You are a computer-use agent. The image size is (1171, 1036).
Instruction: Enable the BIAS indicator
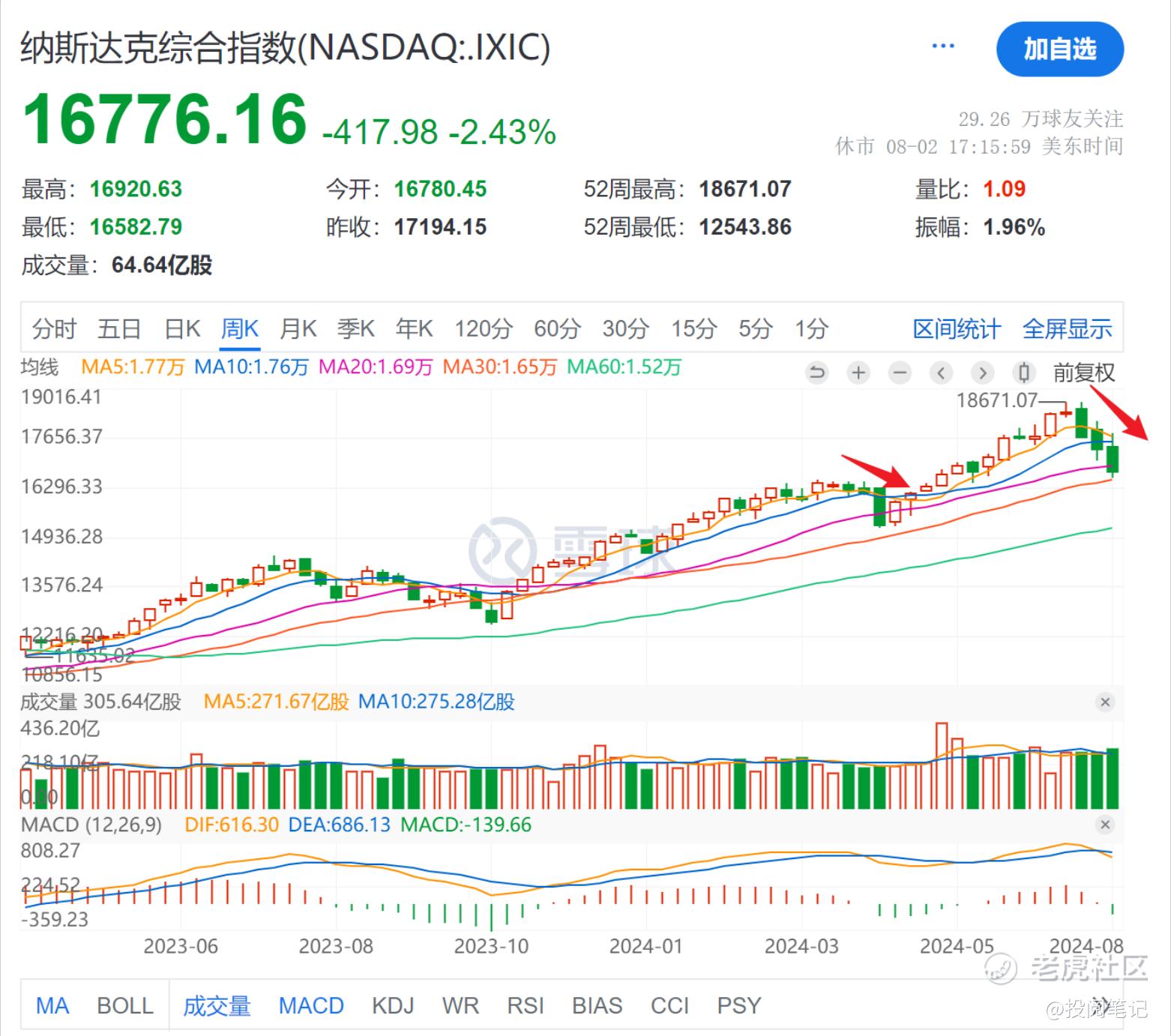597,1005
